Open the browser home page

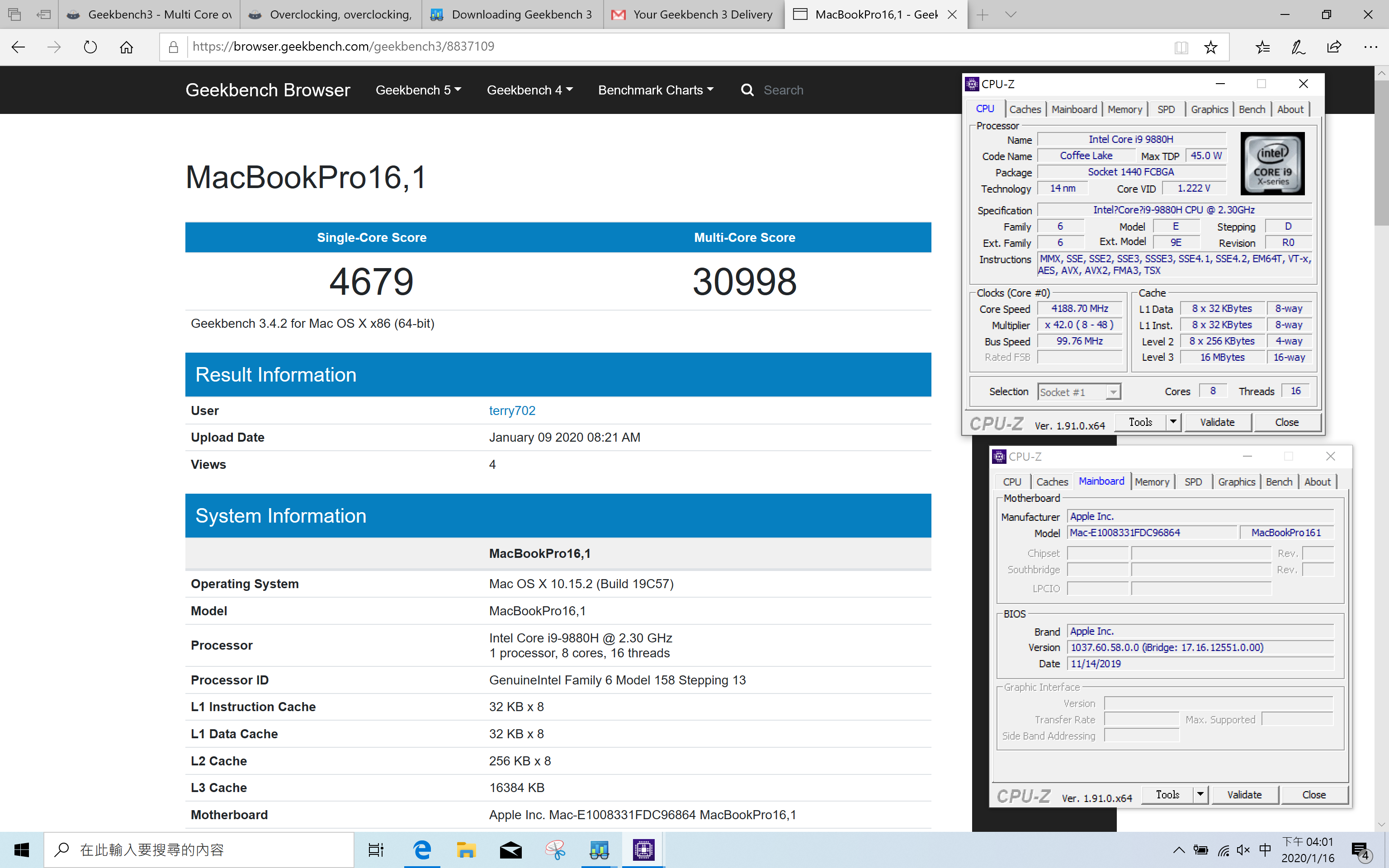[x=126, y=47]
